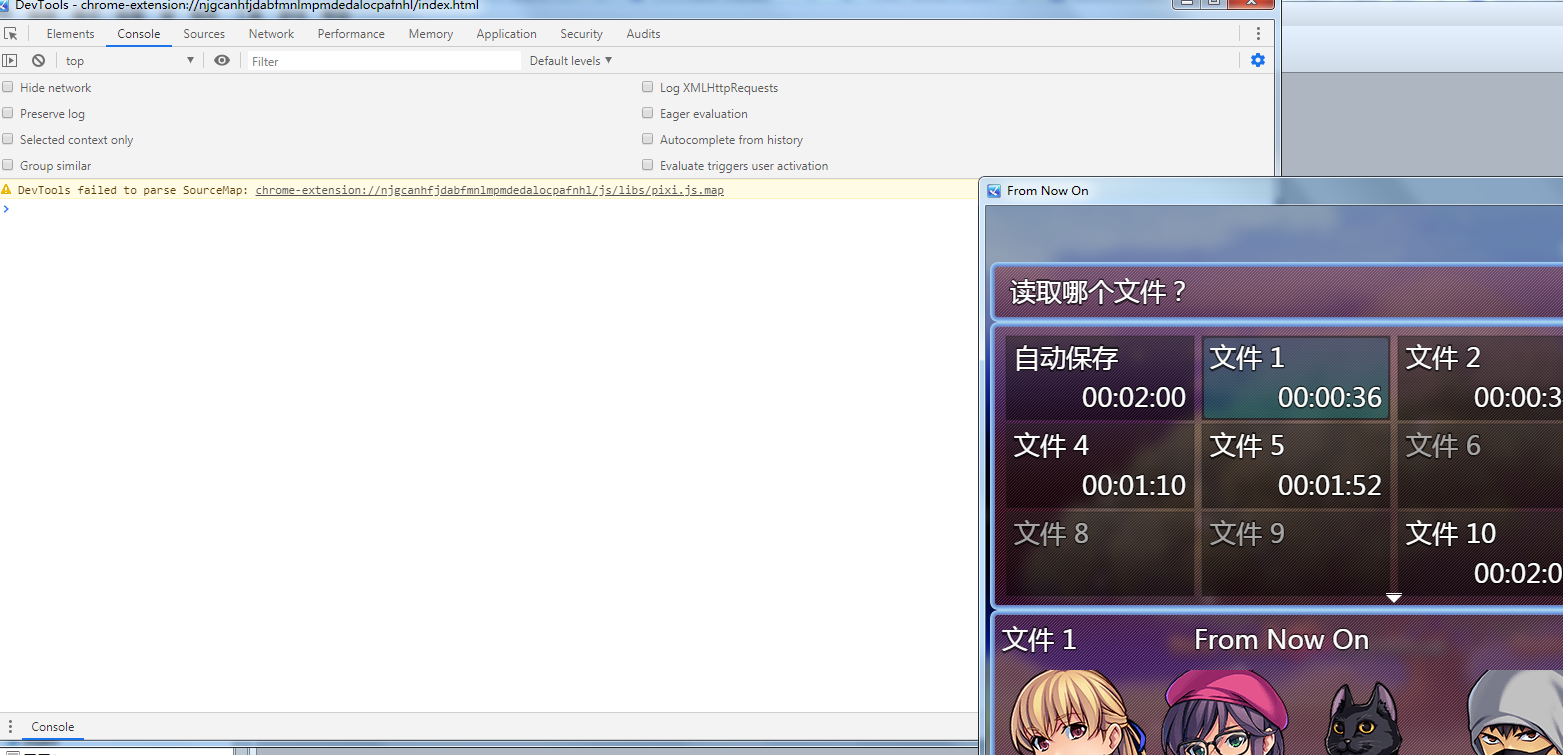Open the Network tab

pyautogui.click(x=271, y=34)
